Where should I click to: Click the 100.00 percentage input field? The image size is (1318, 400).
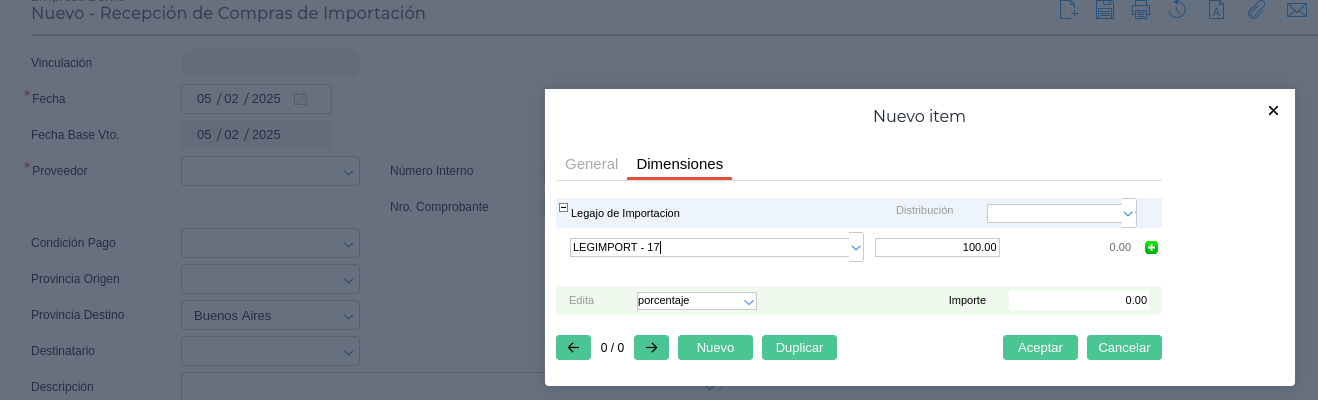(937, 247)
